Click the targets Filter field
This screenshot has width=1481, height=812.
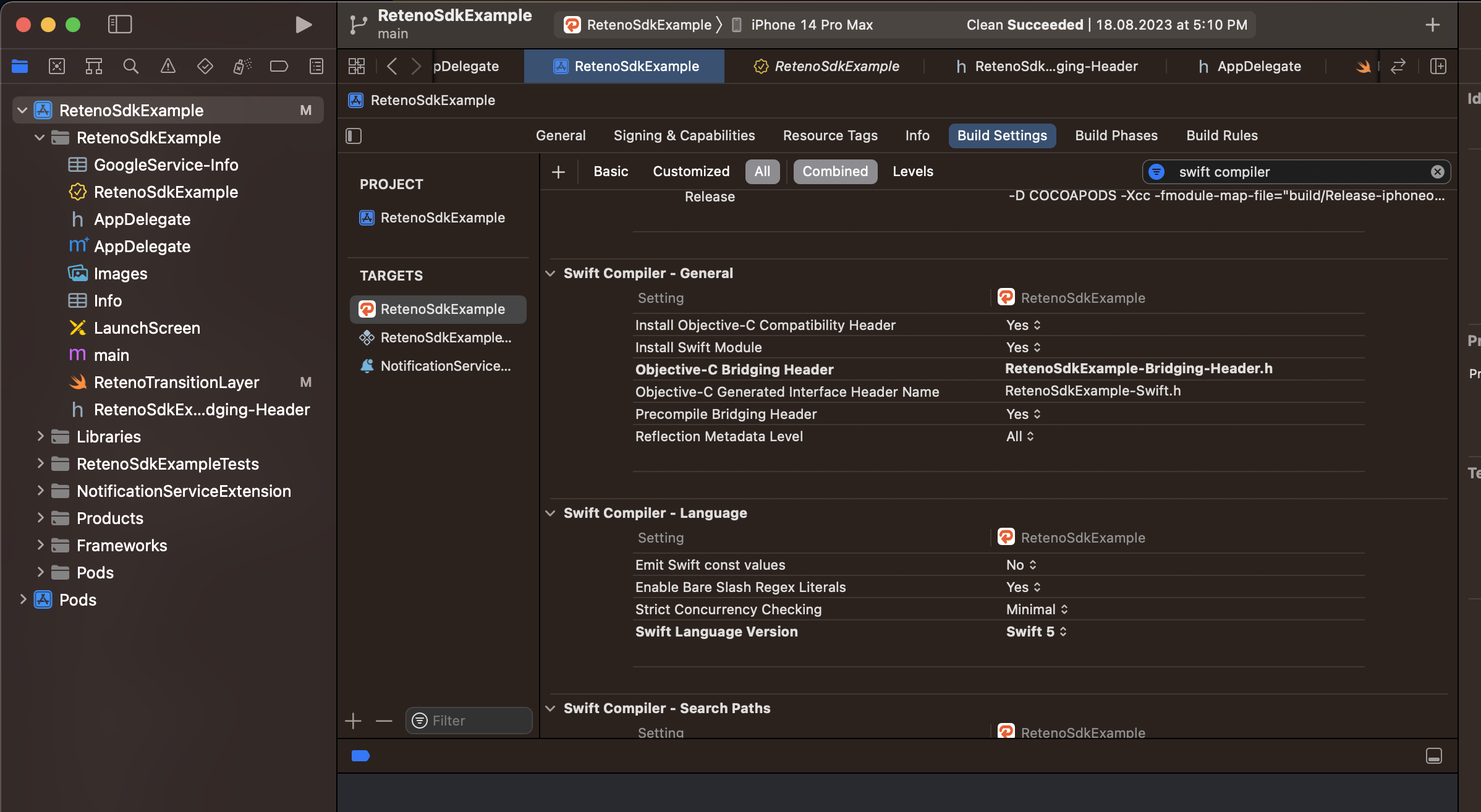tap(469, 721)
